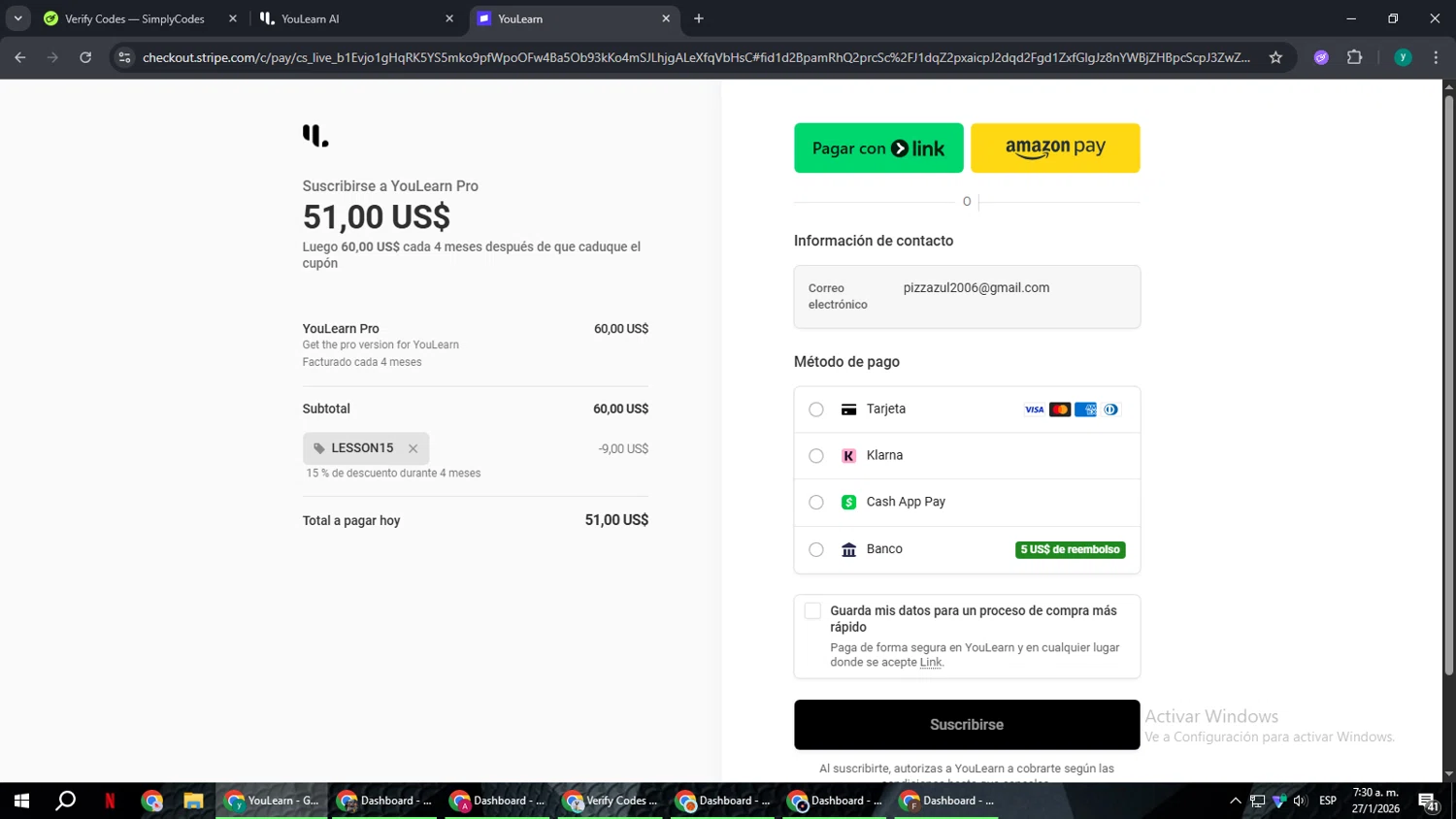The width and height of the screenshot is (1456, 819).
Task: Go forward in browser history
Action: (52, 57)
